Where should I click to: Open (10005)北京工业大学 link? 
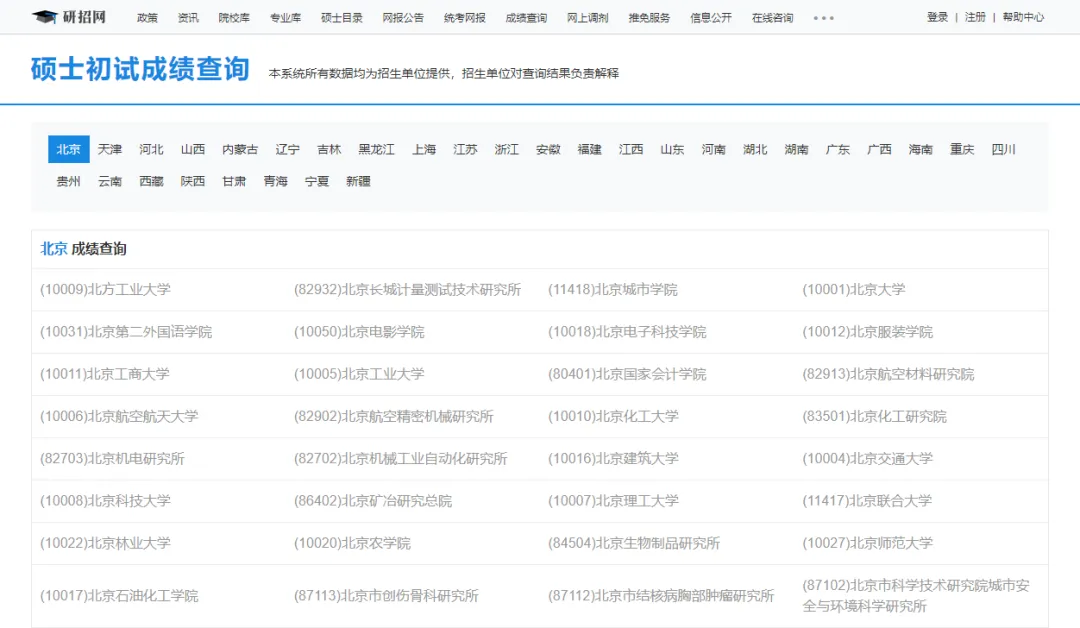(360, 374)
